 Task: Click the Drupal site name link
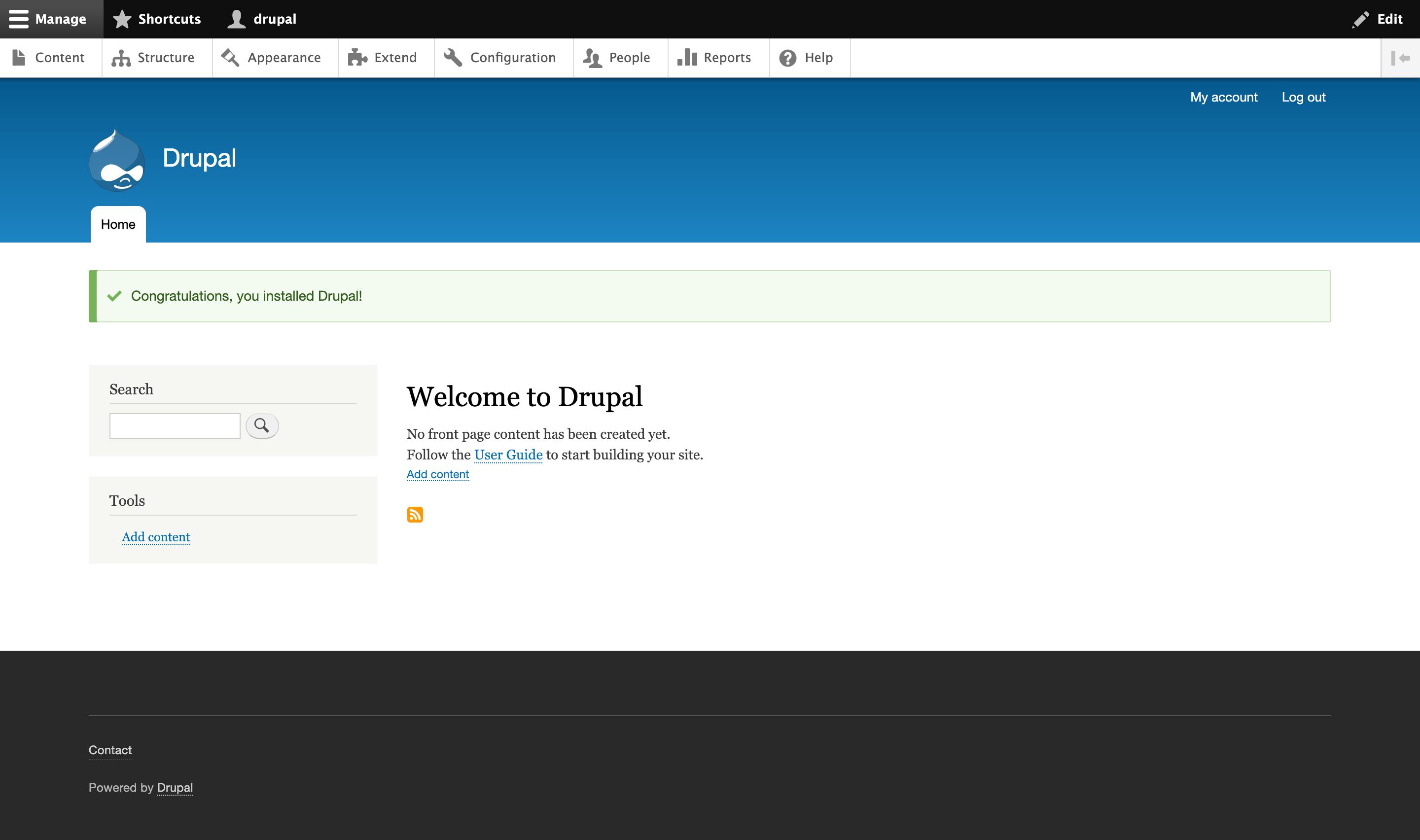pos(199,158)
